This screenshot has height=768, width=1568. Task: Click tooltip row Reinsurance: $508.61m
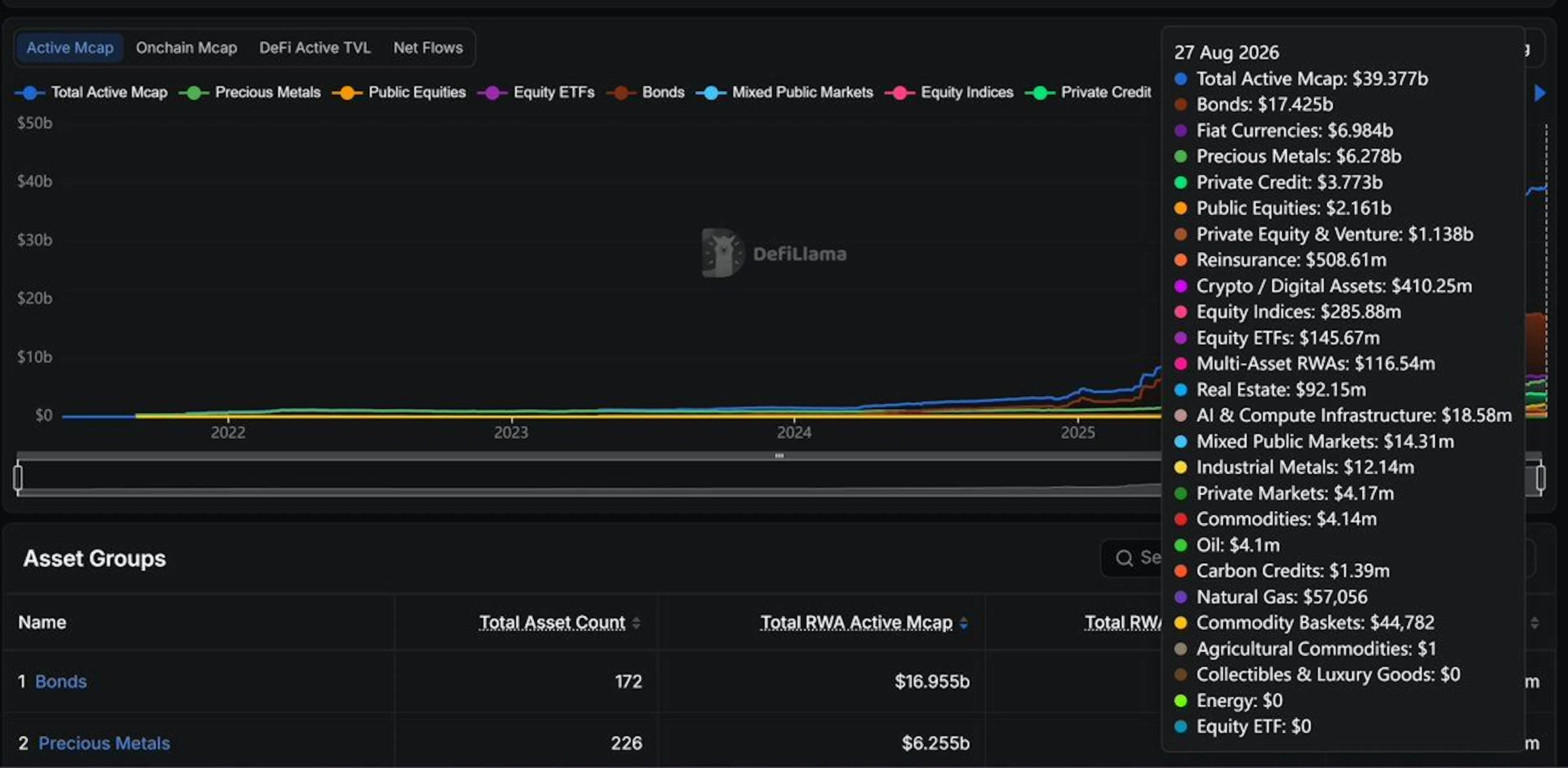coord(1281,260)
